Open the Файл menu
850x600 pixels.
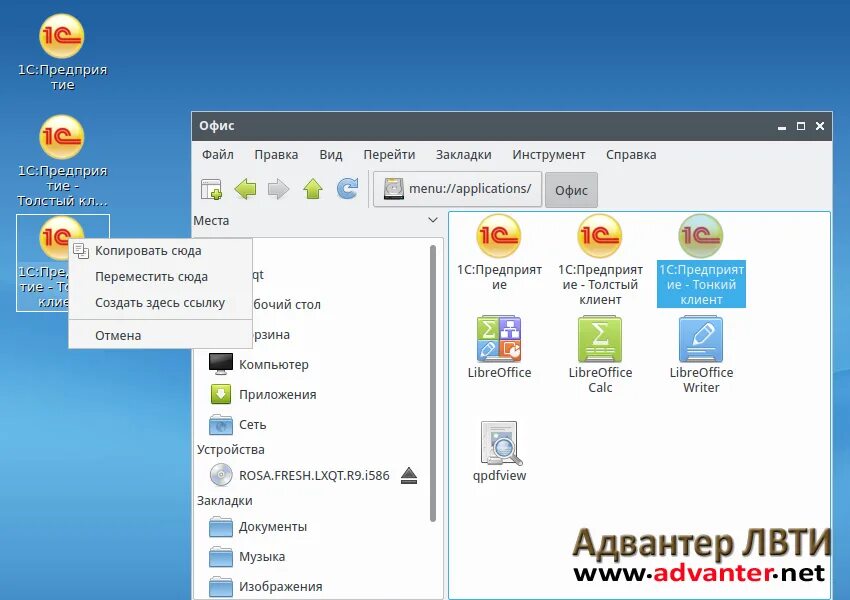click(217, 154)
